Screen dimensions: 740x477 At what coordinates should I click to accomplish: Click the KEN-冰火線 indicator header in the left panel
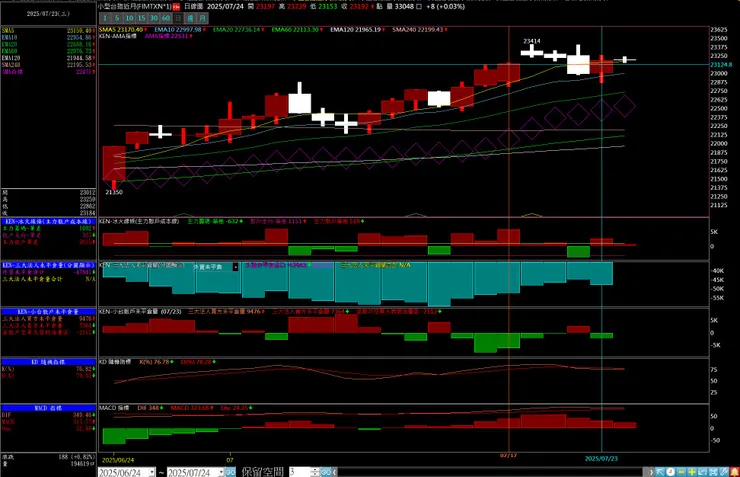[x=48, y=221]
